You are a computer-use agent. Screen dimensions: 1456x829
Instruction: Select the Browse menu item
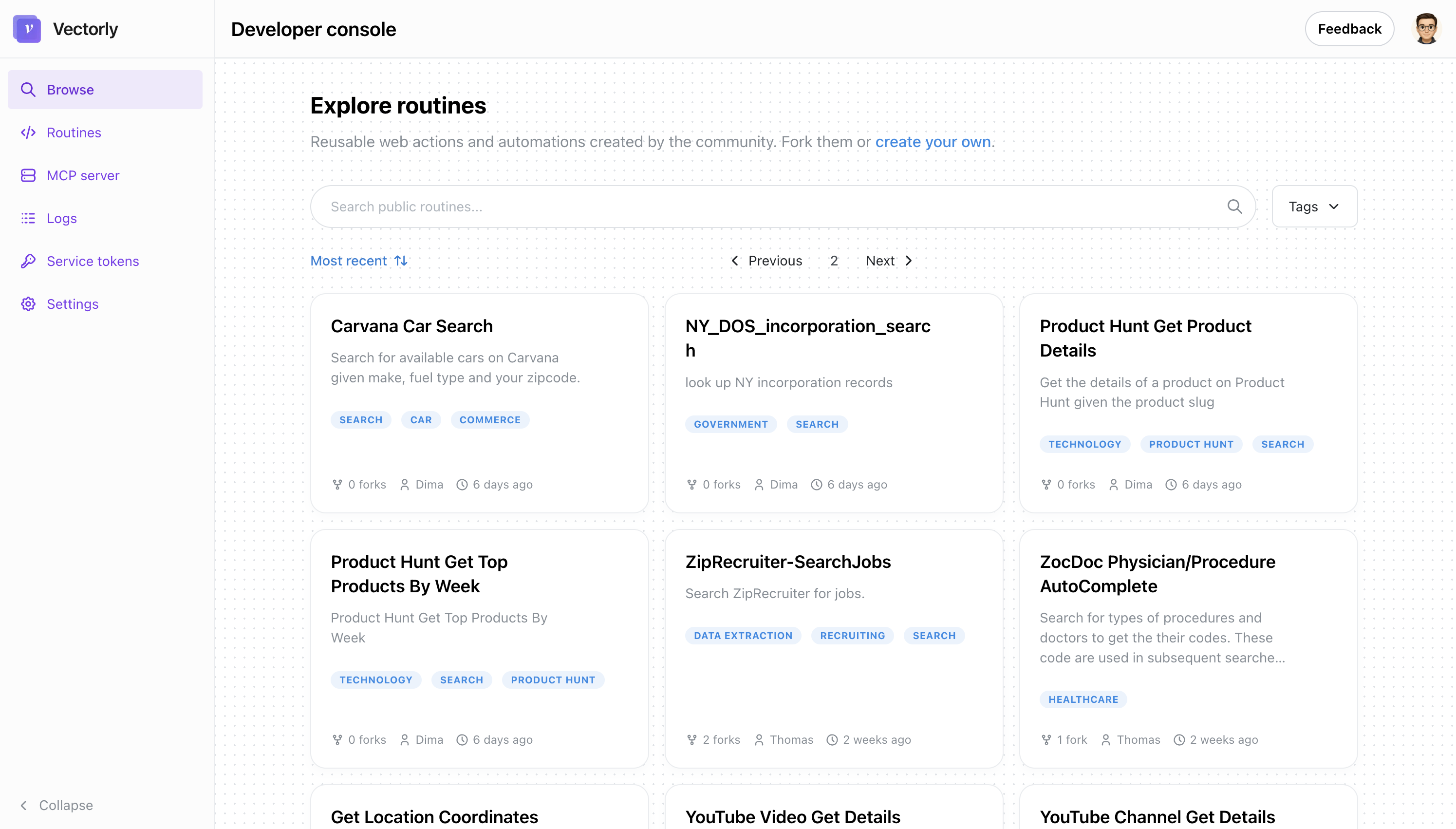point(105,90)
